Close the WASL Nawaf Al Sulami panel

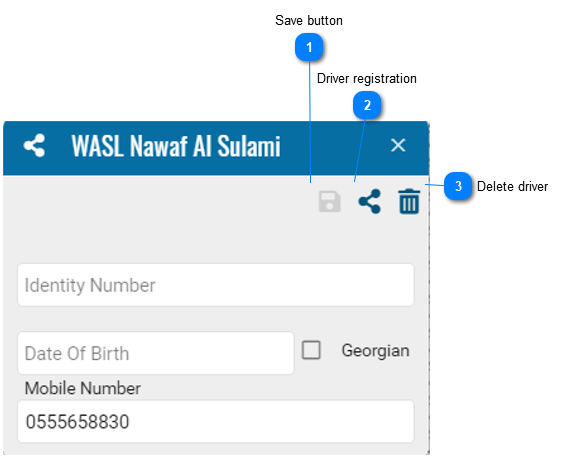pos(398,145)
